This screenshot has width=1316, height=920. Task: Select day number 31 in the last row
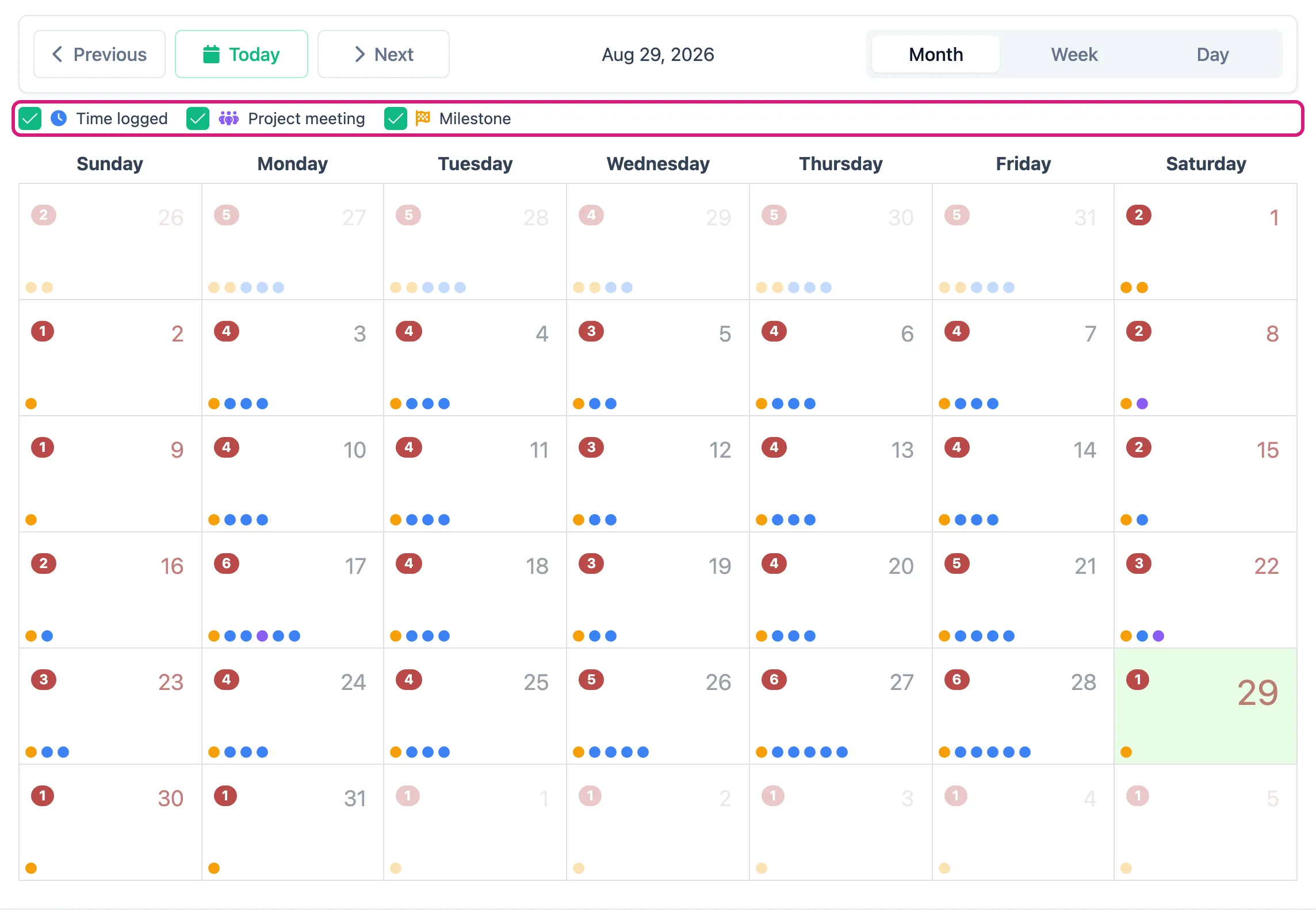[355, 799]
